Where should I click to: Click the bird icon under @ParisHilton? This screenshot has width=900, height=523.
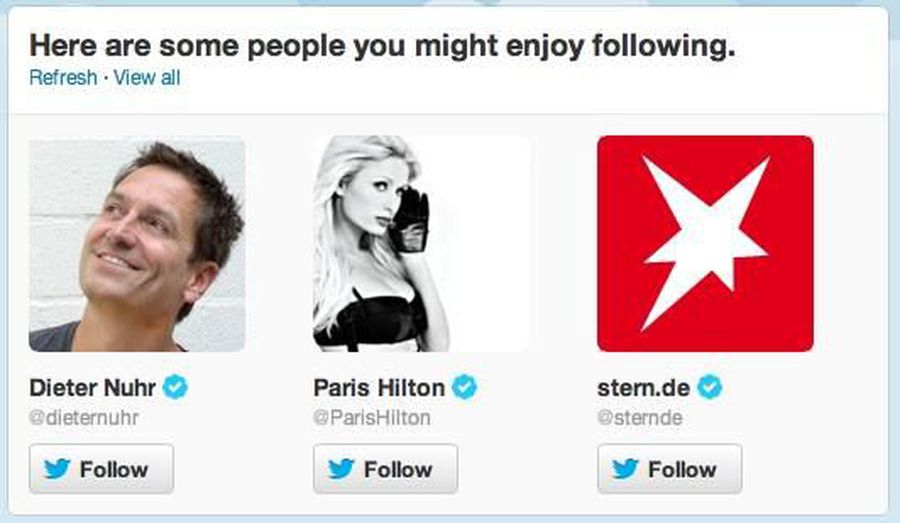(x=342, y=469)
